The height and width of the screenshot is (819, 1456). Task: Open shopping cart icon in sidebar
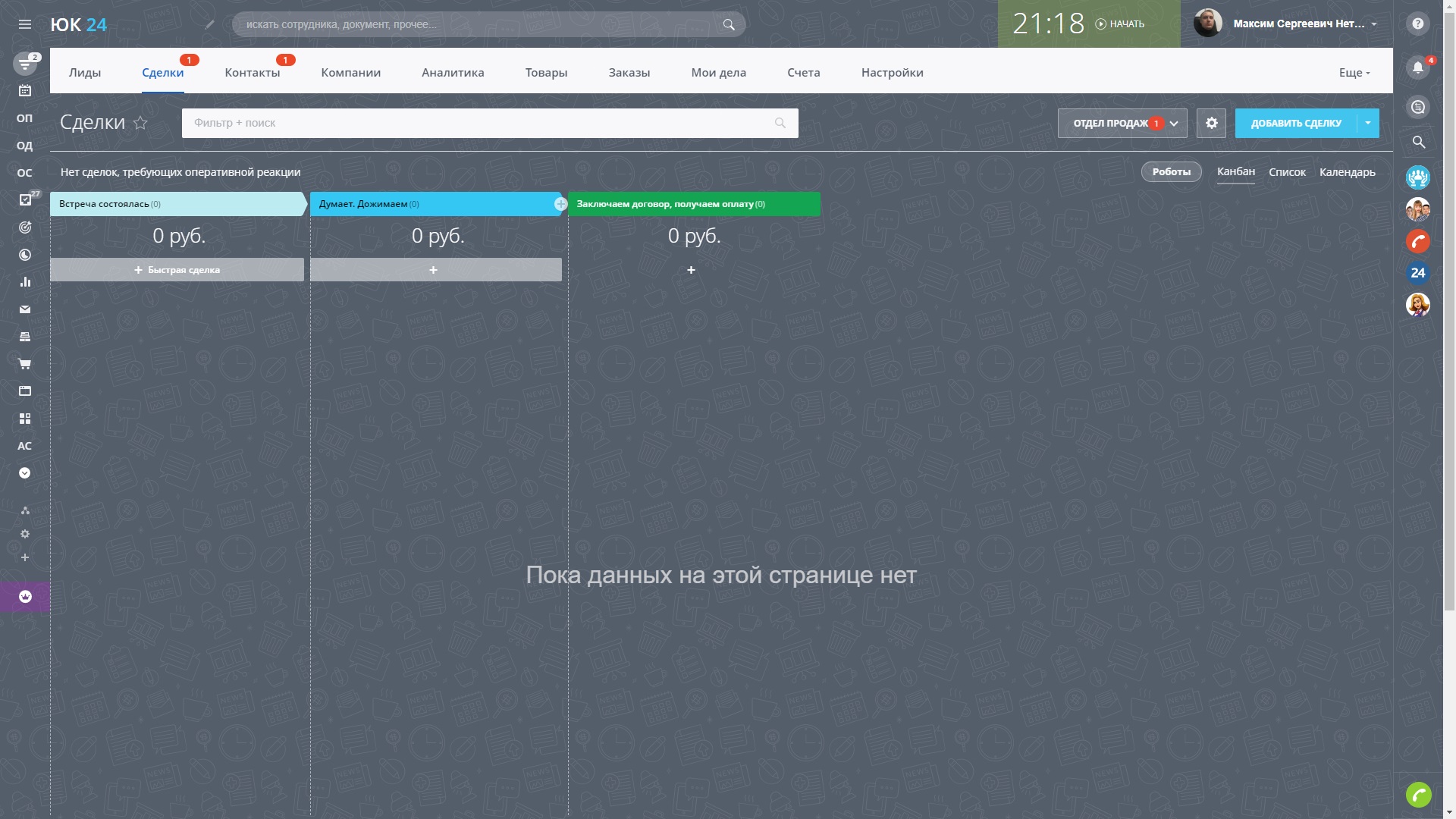point(24,364)
